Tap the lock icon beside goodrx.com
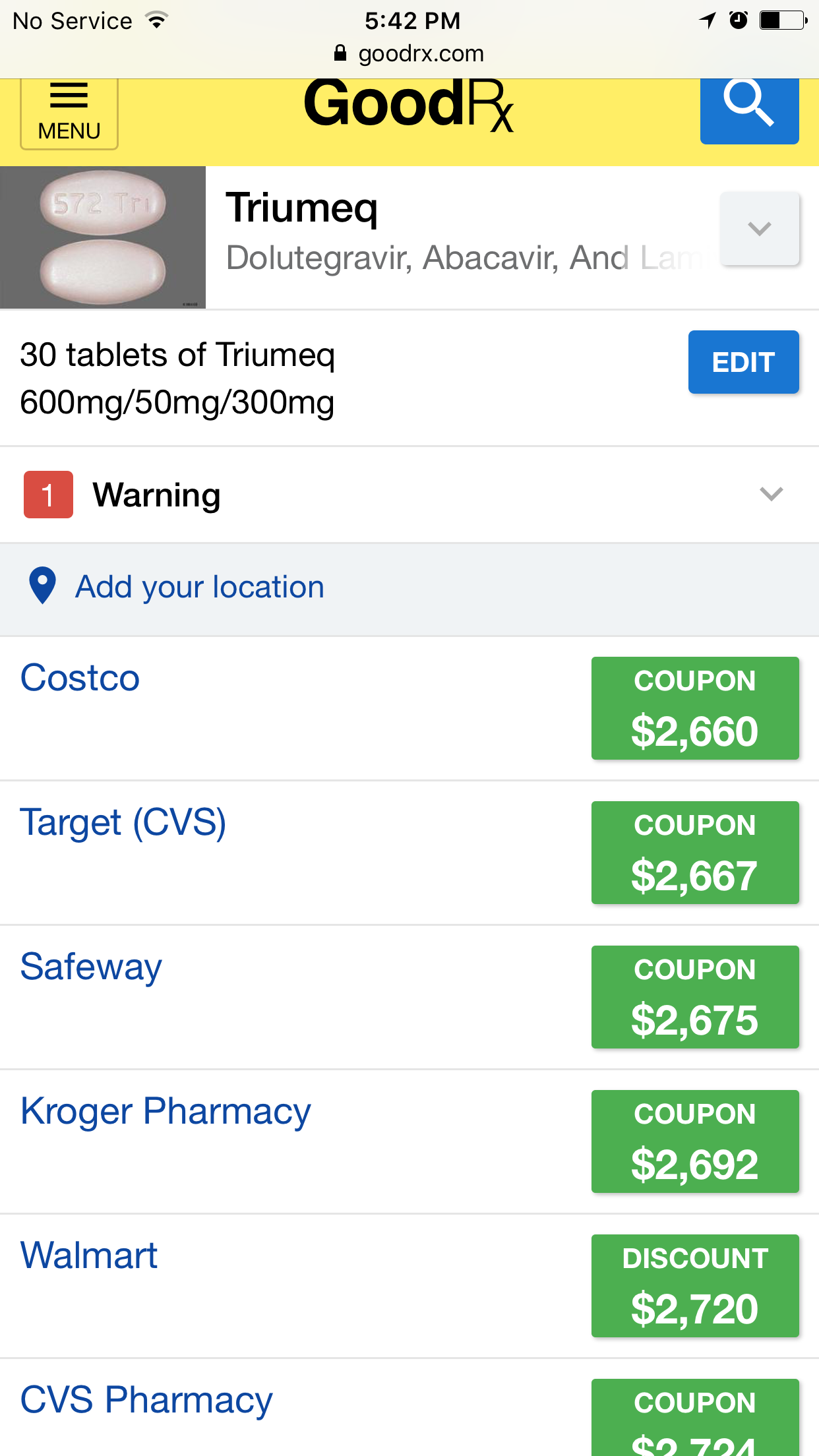819x1456 pixels. [340, 53]
